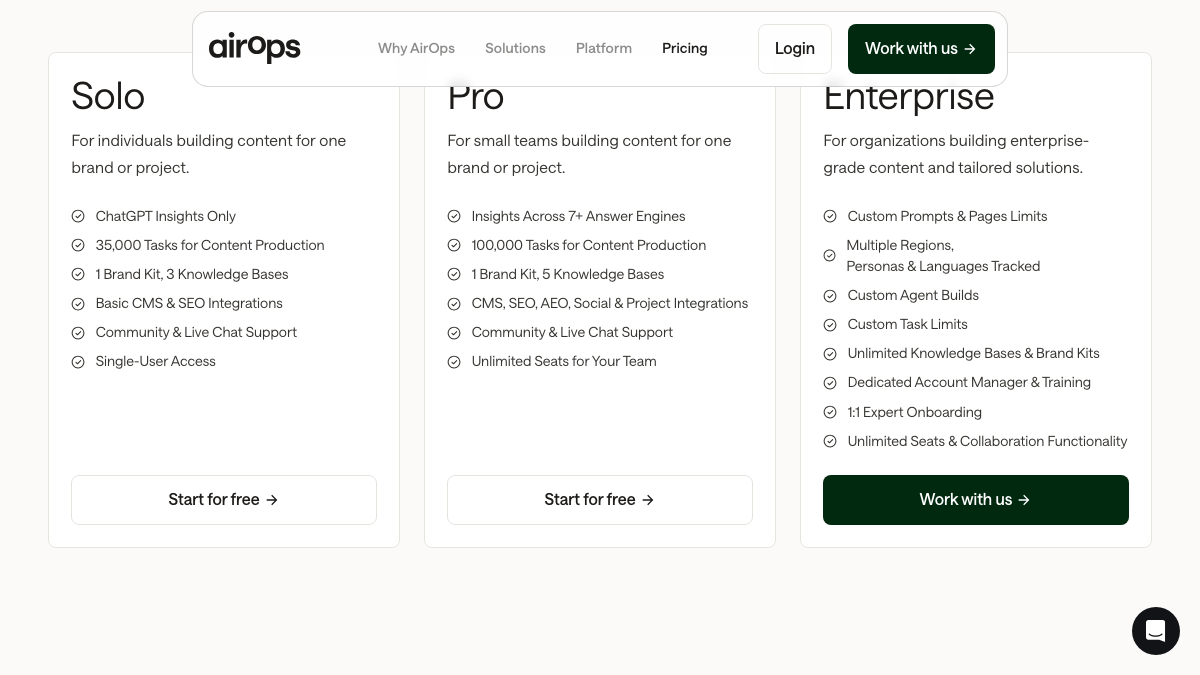Go to the Pricing page
Viewport: 1200px width, 675px height.
tap(685, 48)
